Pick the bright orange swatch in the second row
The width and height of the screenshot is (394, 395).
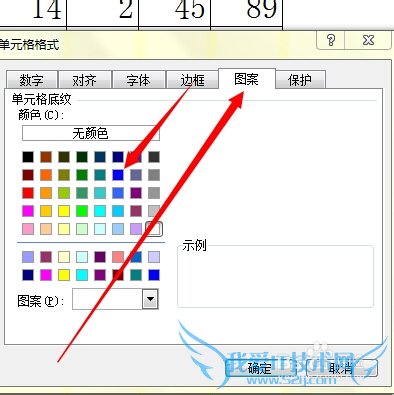[x=46, y=175]
